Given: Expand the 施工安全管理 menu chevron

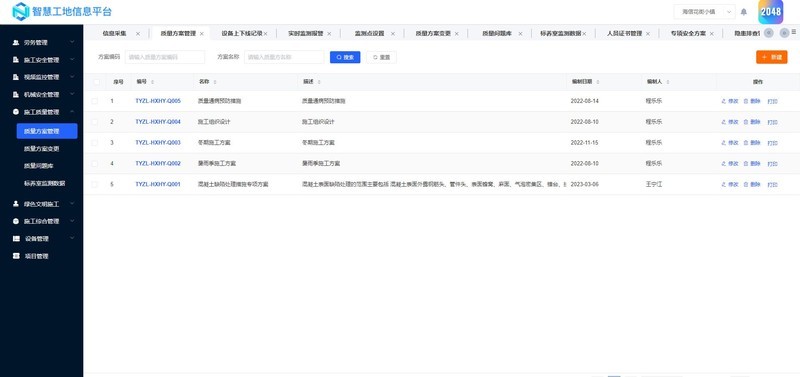Looking at the screenshot, I should [x=72, y=60].
